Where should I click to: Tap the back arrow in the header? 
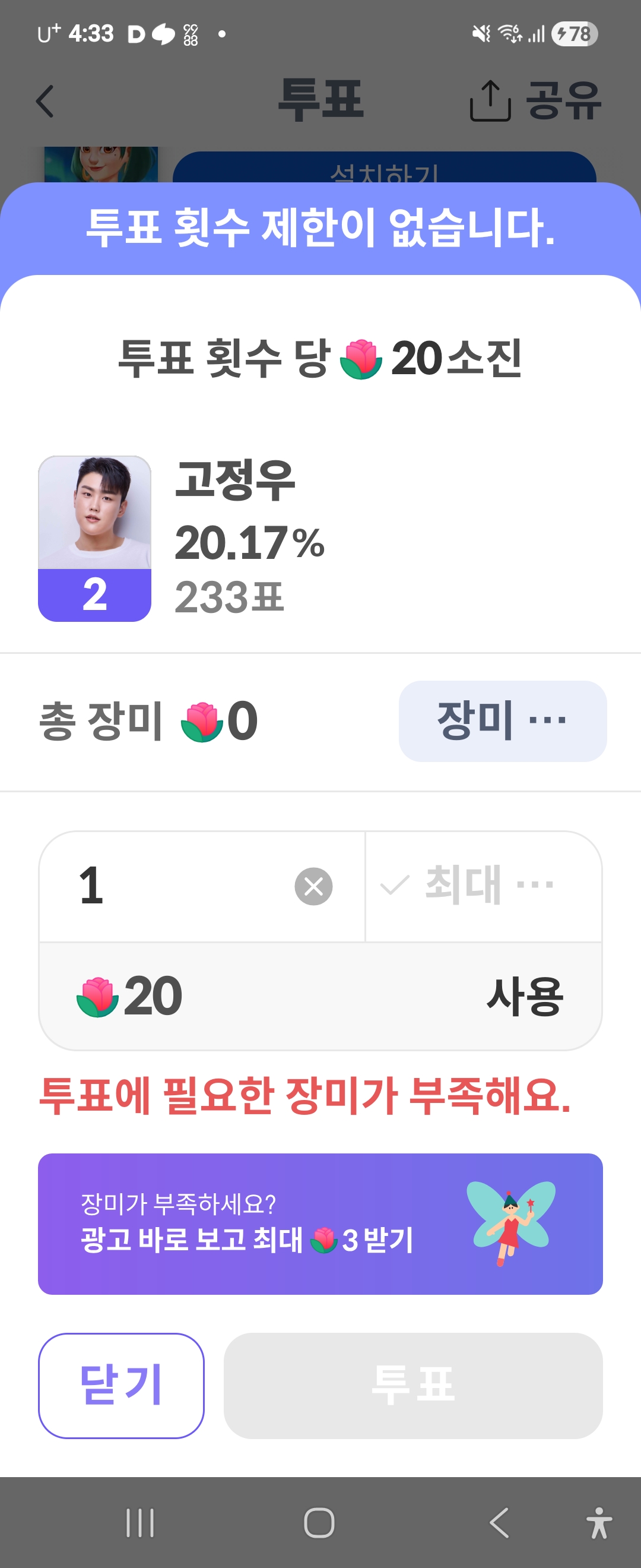[45, 101]
